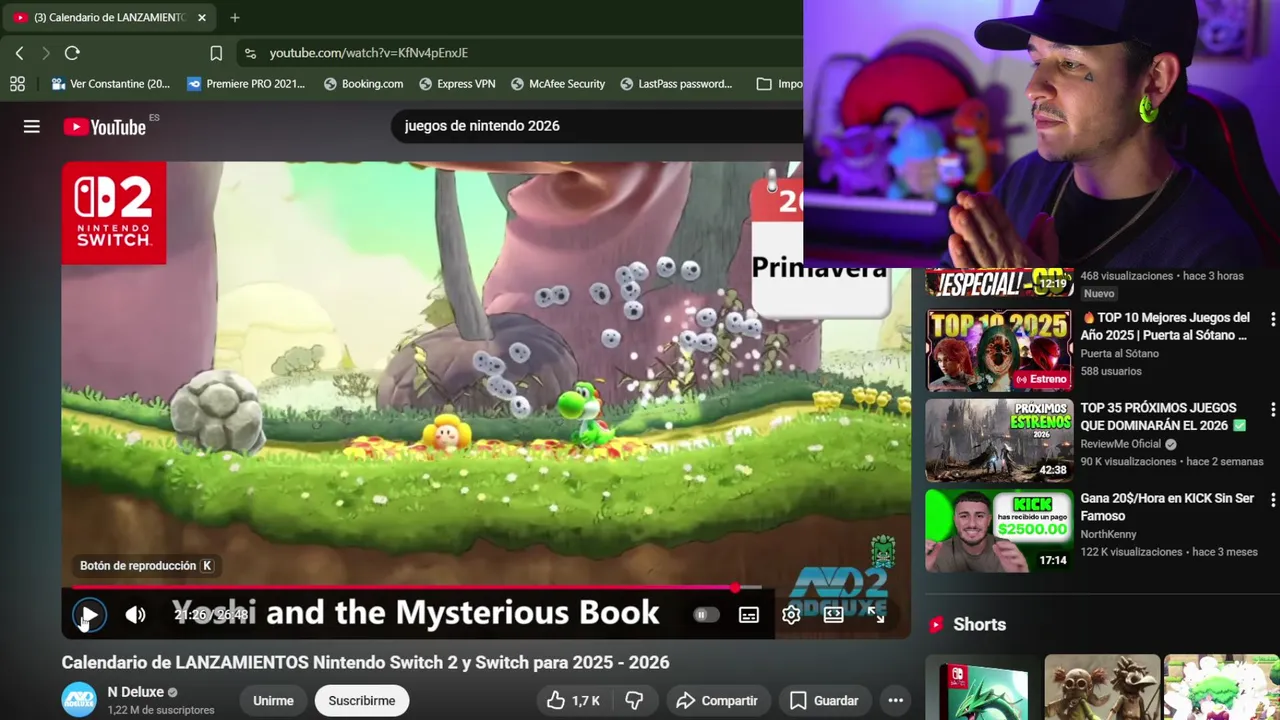Open the YouTube hamburger guide menu
1280x720 pixels.
[32, 126]
